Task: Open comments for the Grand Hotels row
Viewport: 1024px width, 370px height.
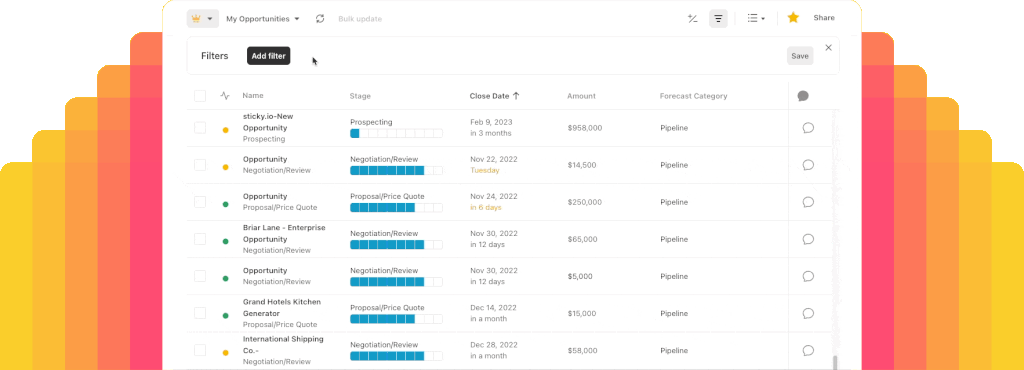Action: pyautogui.click(x=808, y=313)
